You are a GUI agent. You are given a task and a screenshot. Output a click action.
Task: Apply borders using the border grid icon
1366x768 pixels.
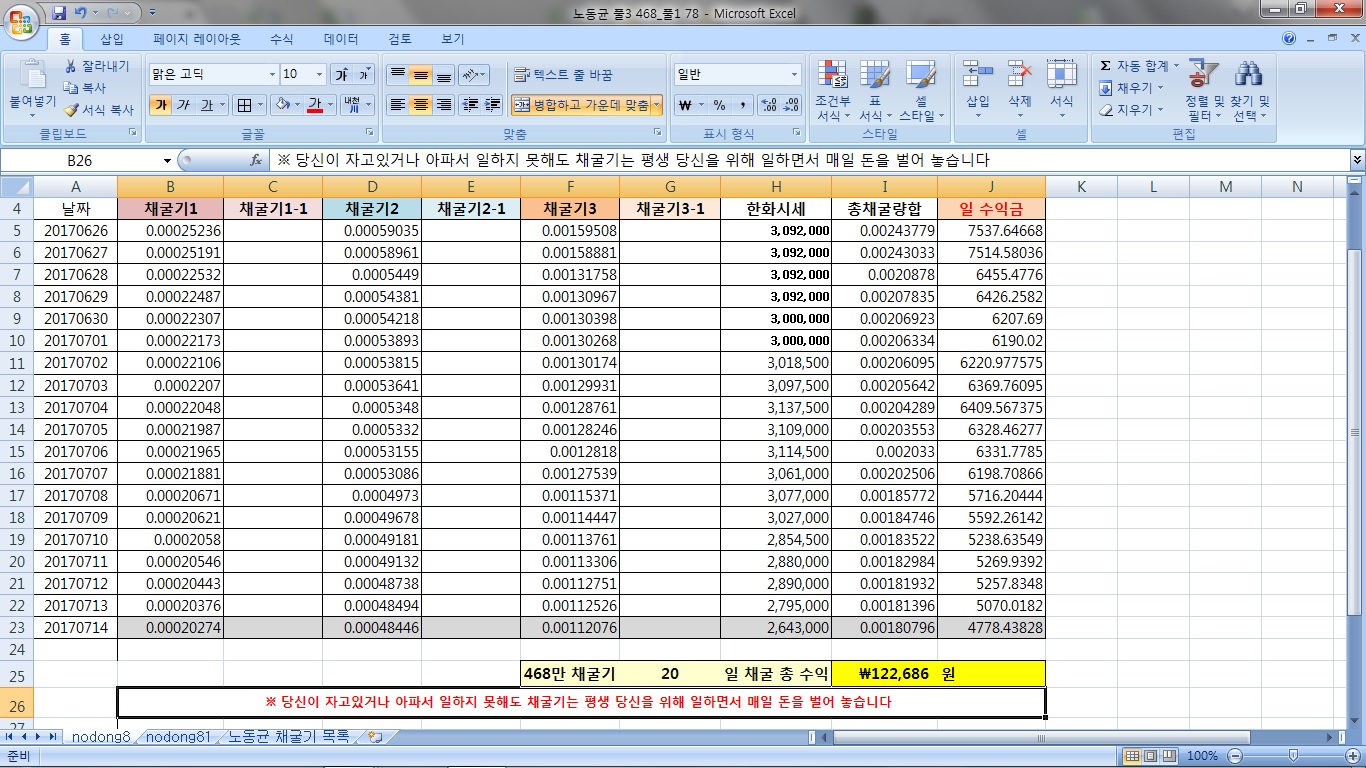[243, 105]
